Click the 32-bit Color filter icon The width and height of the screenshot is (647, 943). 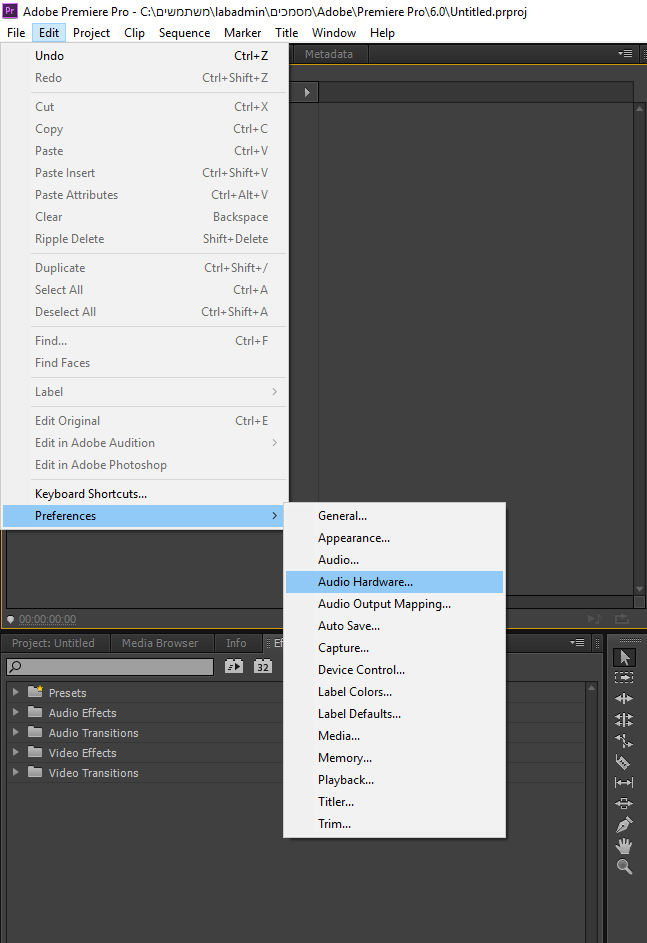click(x=263, y=666)
